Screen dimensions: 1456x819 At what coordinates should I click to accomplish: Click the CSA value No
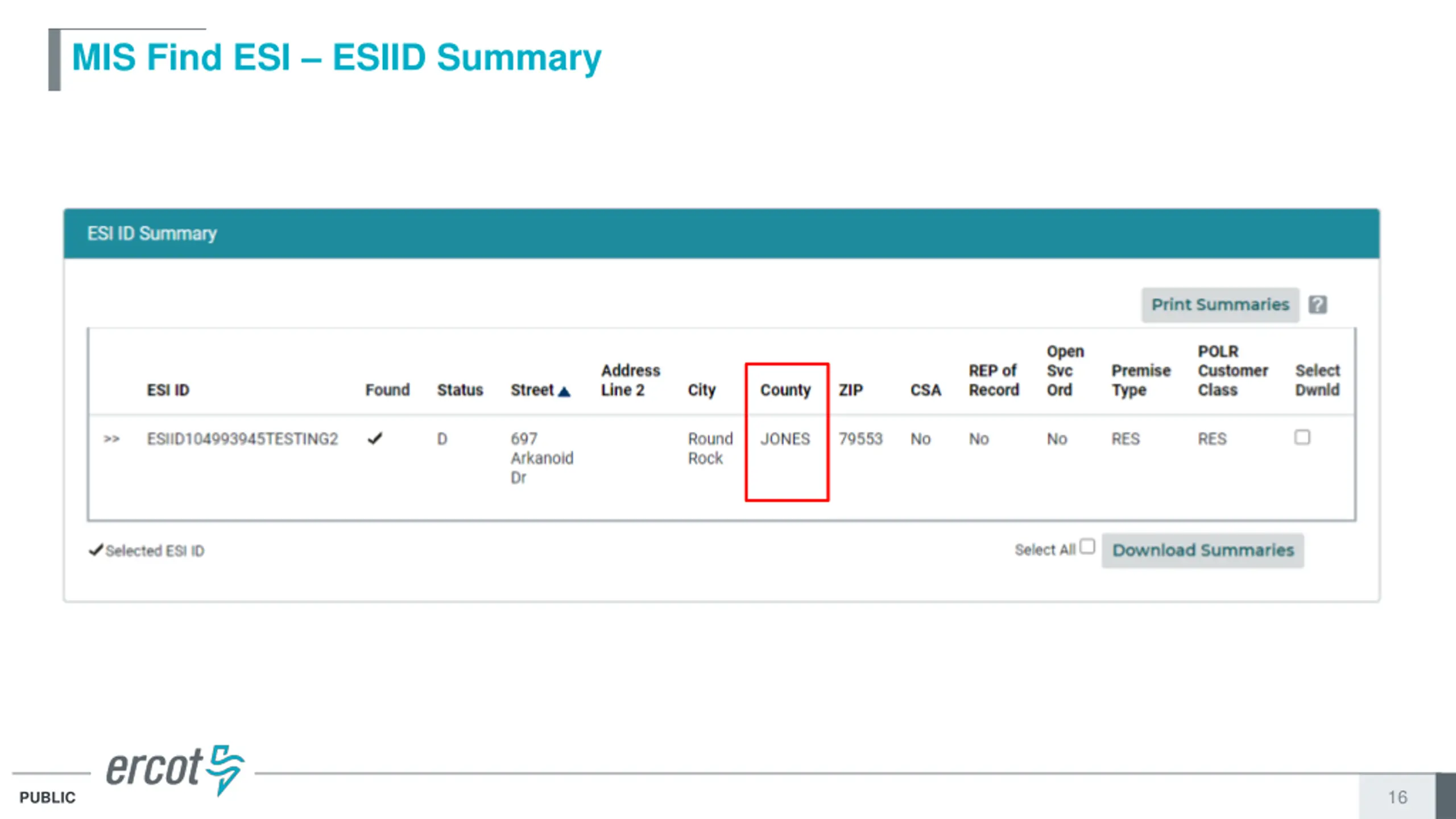920,439
